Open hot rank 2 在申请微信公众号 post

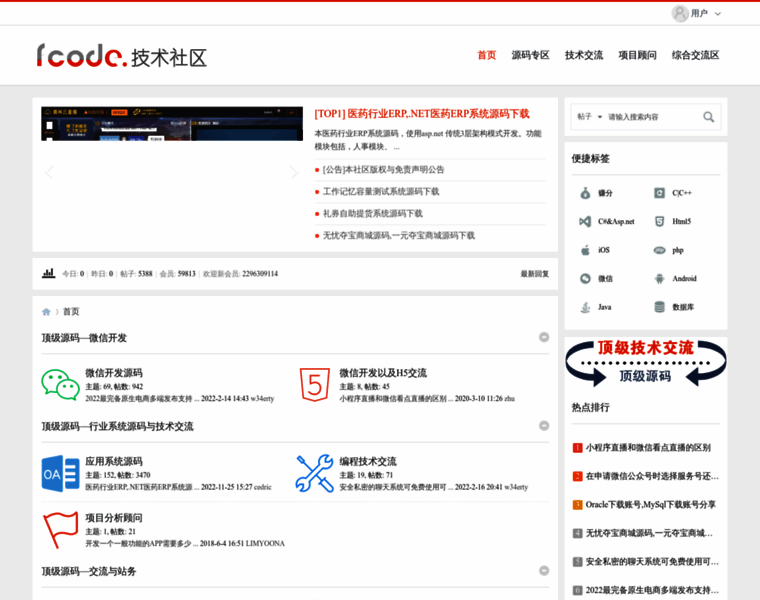click(652, 476)
